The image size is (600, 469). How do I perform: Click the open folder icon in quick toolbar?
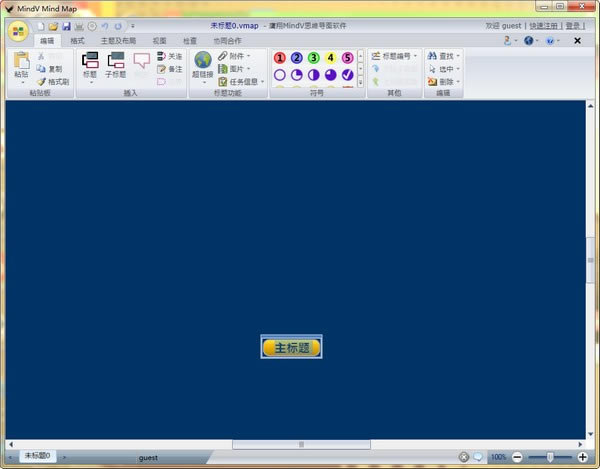pyautogui.click(x=54, y=25)
